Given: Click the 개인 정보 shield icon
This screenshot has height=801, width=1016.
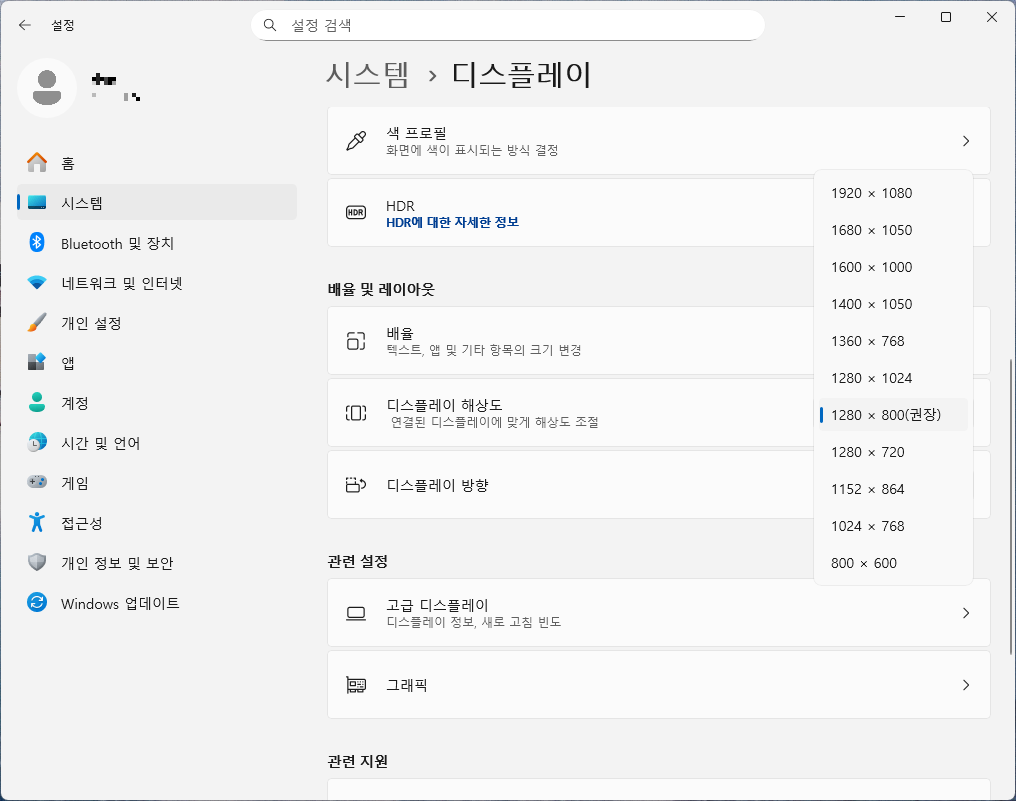Looking at the screenshot, I should (37, 563).
